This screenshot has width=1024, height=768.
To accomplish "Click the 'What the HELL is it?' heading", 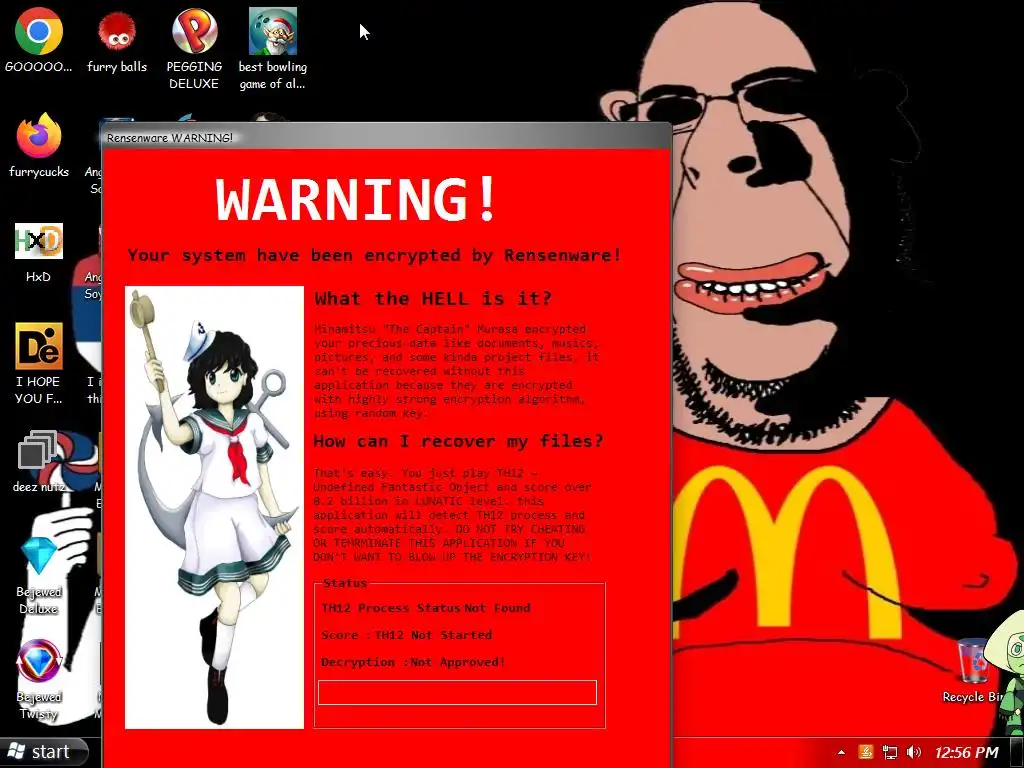I will pyautogui.click(x=434, y=299).
